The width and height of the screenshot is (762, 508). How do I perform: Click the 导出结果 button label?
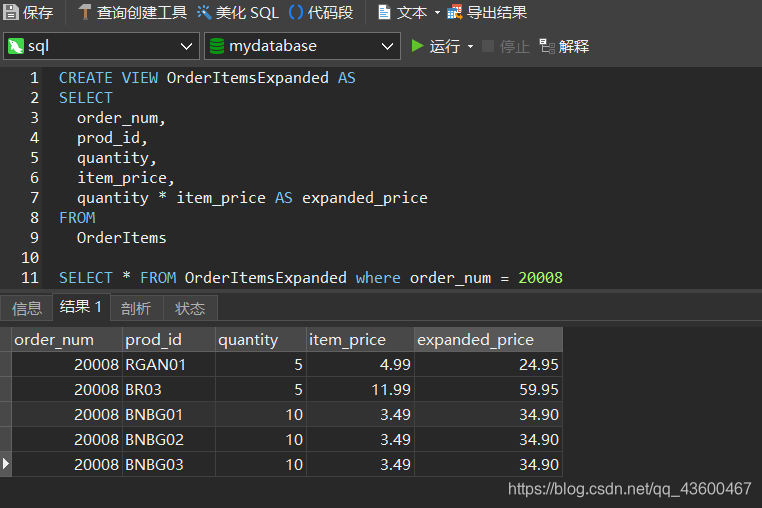[497, 13]
